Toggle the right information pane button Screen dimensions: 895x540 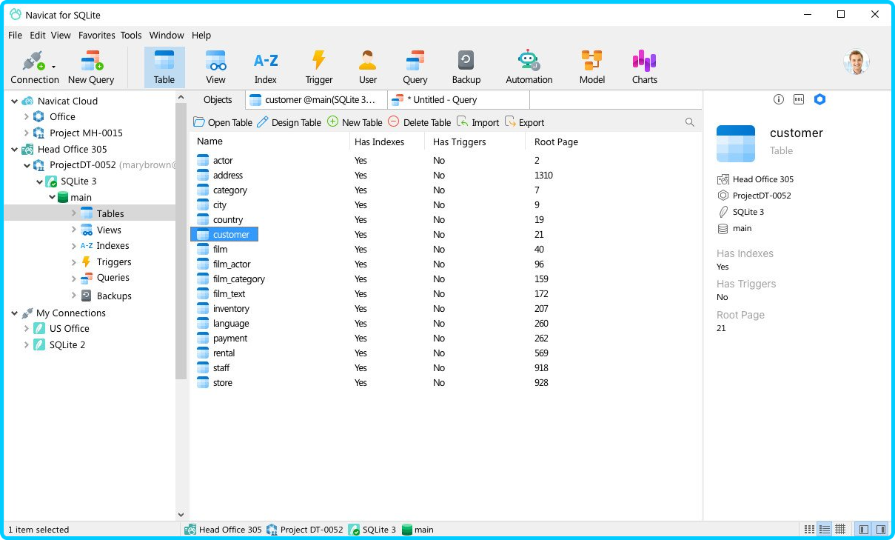[x=880, y=529]
